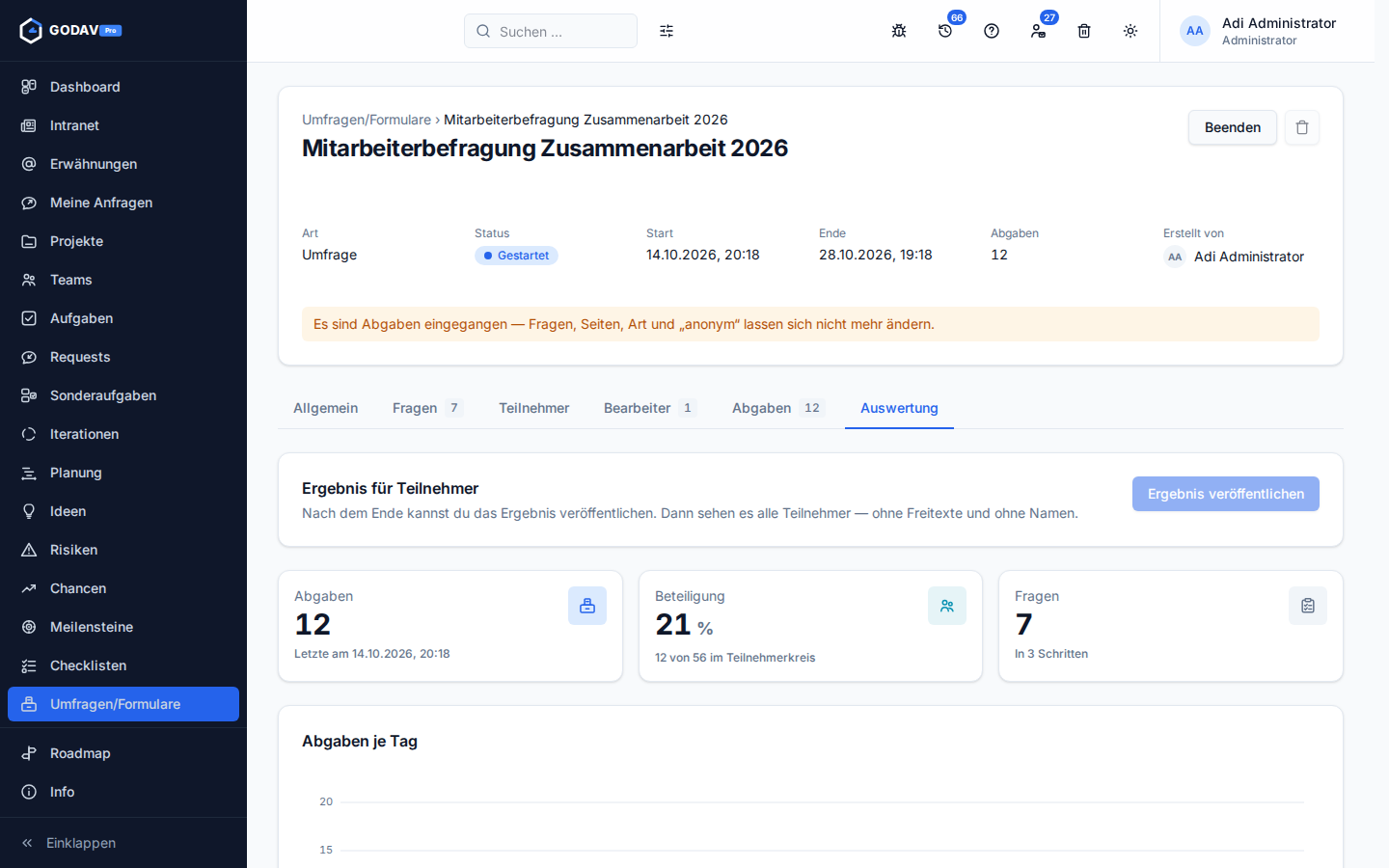Click the Beenden button
Screen dimensions: 1389x868
[1233, 127]
